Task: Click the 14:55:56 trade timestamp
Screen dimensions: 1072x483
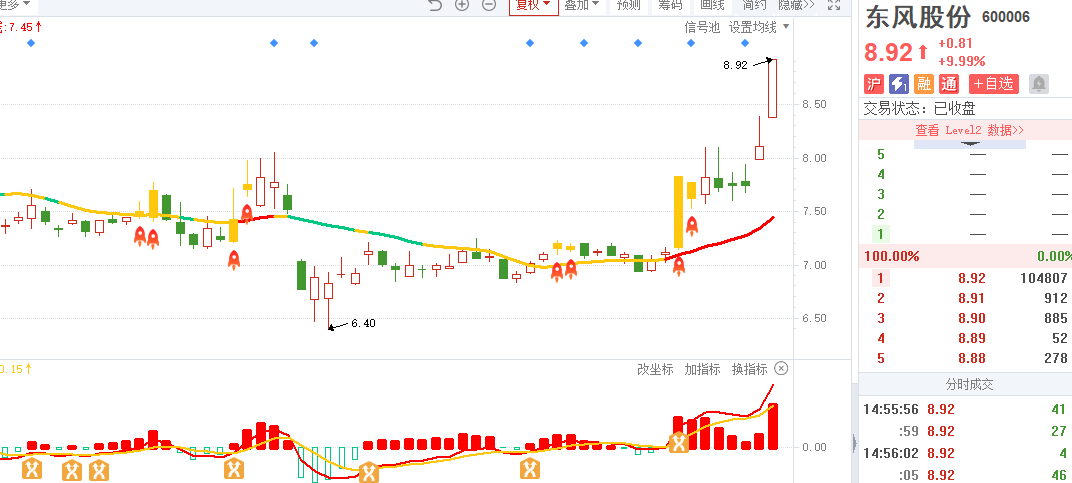Action: 890,410
